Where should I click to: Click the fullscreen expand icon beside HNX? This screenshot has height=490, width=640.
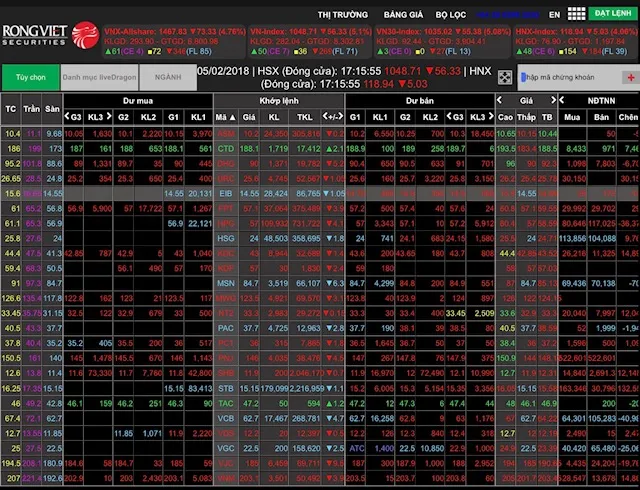(x=506, y=76)
